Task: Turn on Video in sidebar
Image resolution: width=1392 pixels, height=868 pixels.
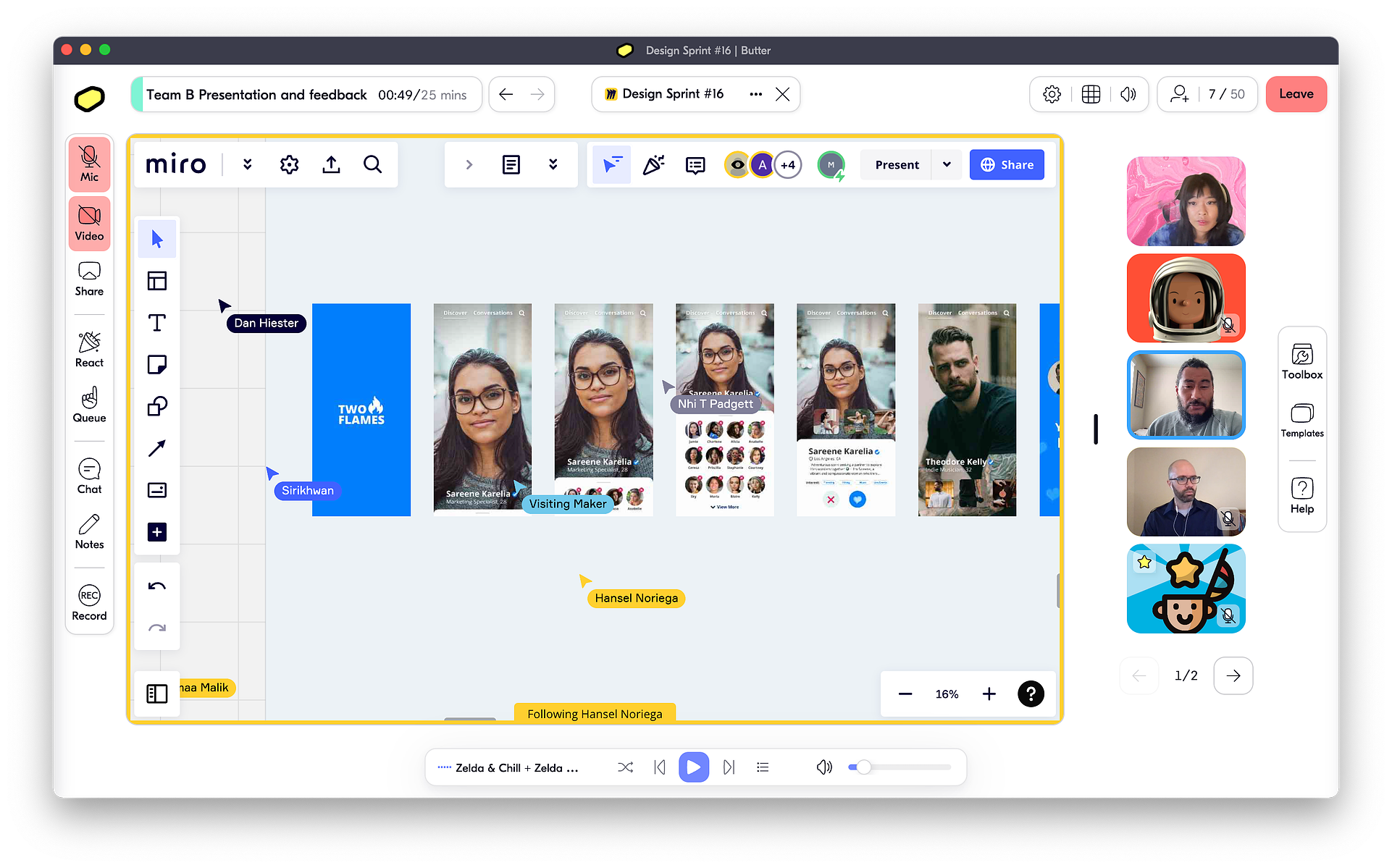Action: click(89, 224)
